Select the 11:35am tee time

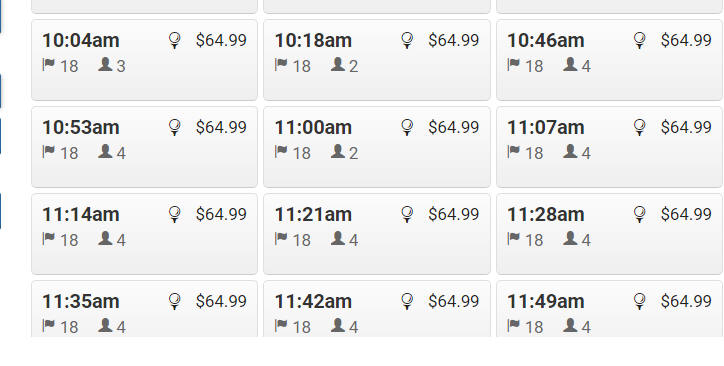tap(144, 309)
